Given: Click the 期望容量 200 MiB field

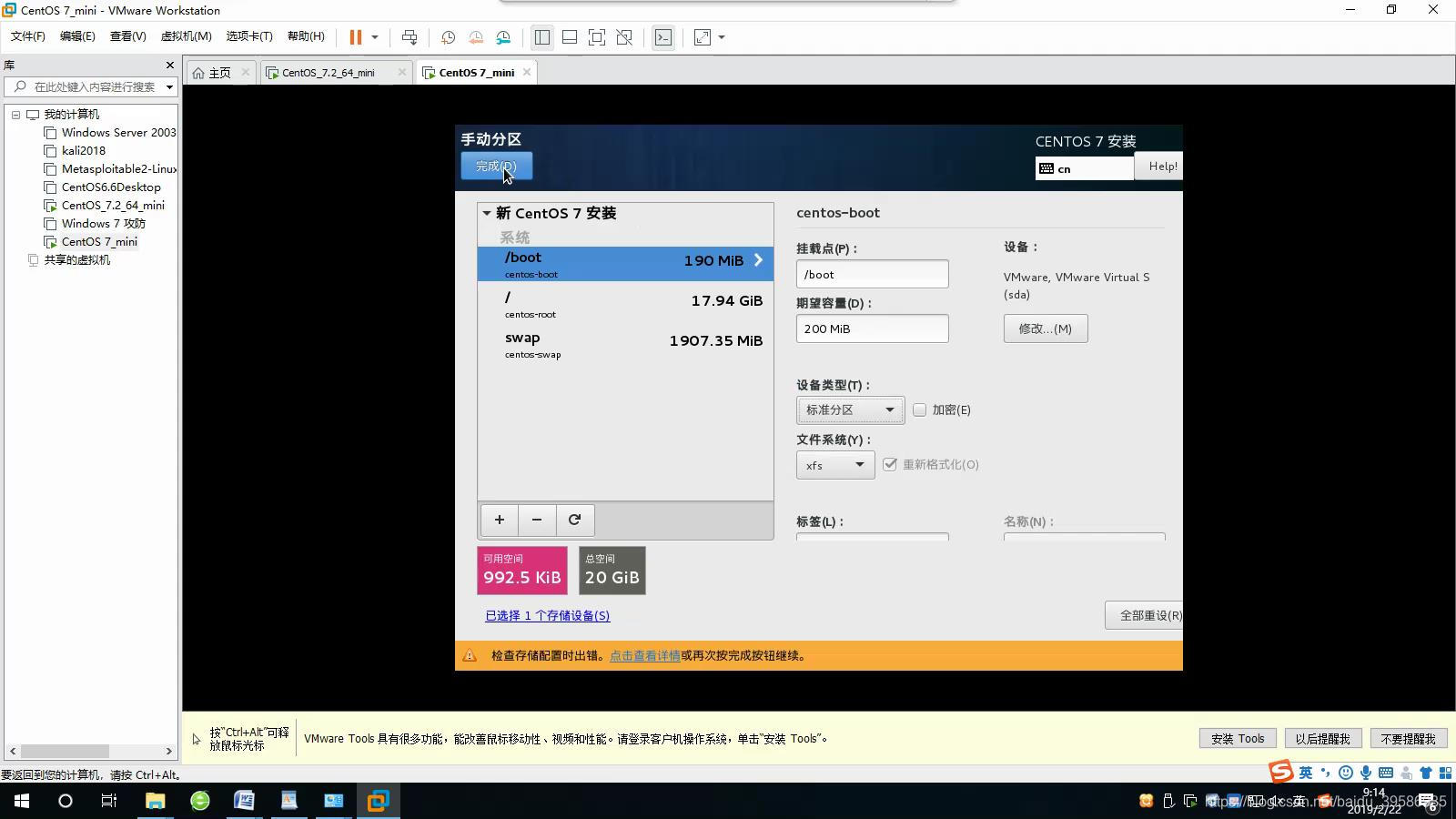Looking at the screenshot, I should (872, 329).
